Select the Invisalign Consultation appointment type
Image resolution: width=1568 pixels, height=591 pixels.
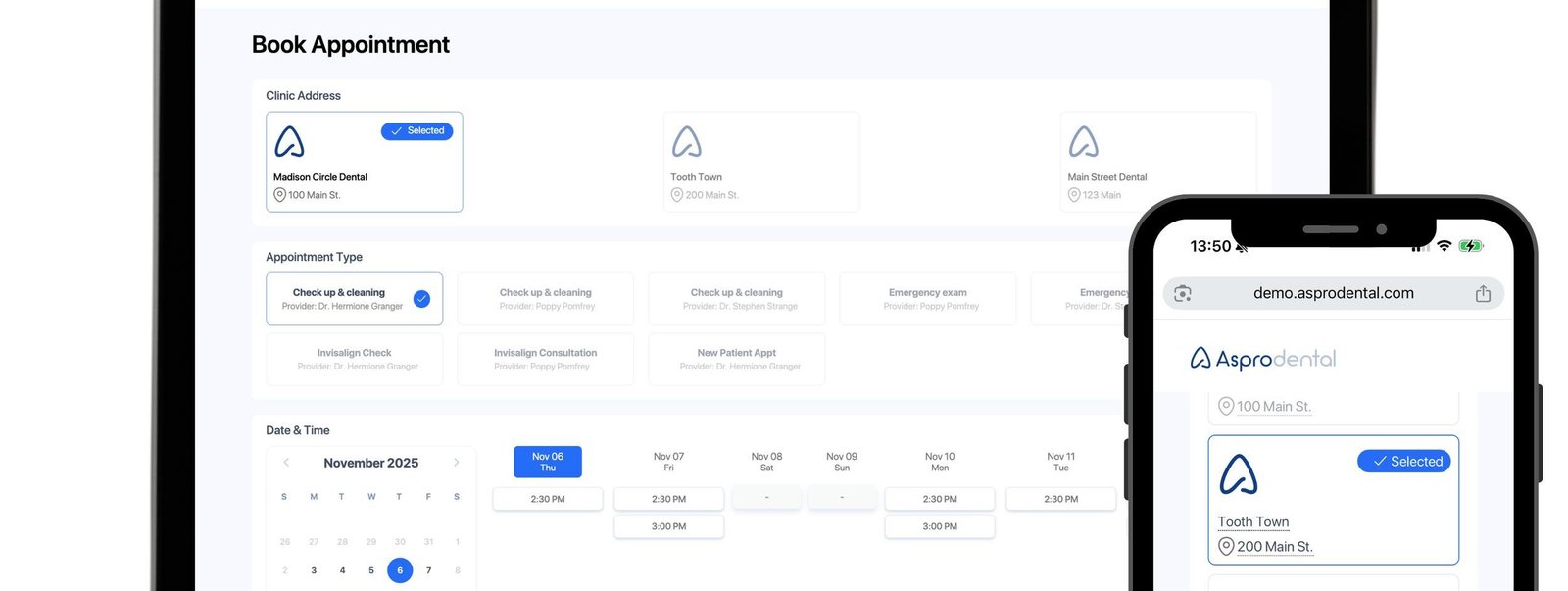coord(545,359)
